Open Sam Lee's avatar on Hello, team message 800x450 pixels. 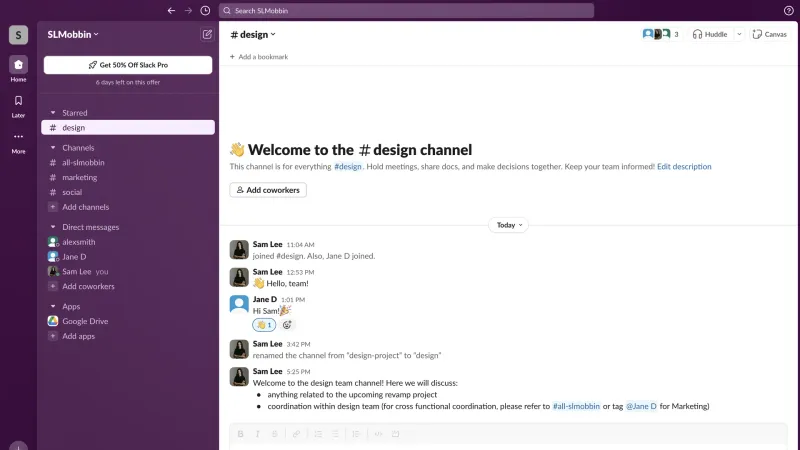coord(239,277)
